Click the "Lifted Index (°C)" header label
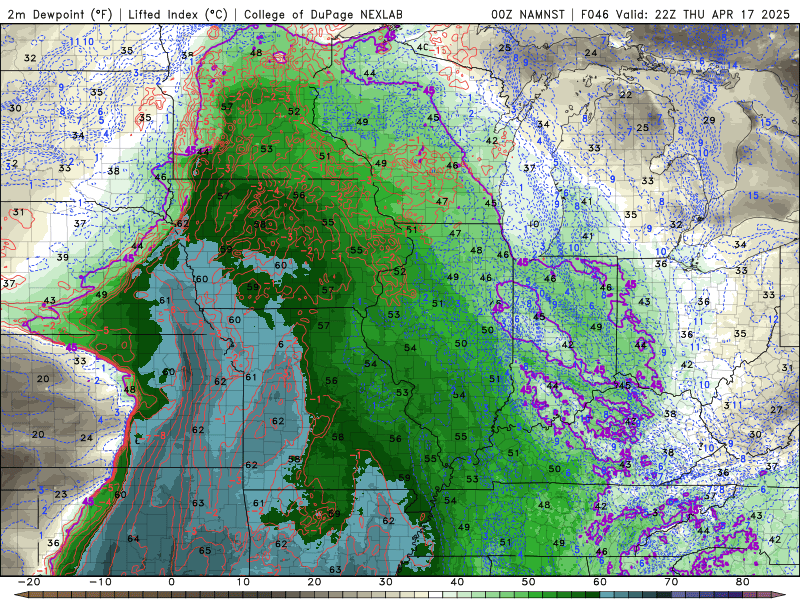Screen dimensions: 800x600 [x=178, y=14]
